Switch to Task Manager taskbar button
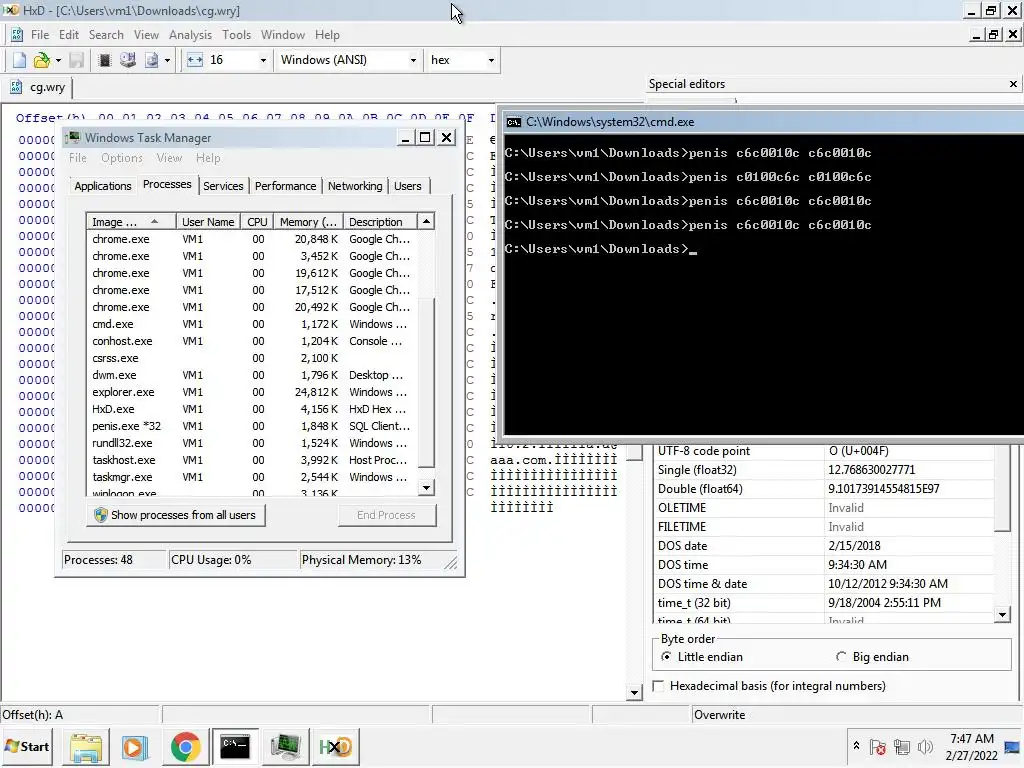Viewport: 1024px width, 768px height. click(285, 746)
